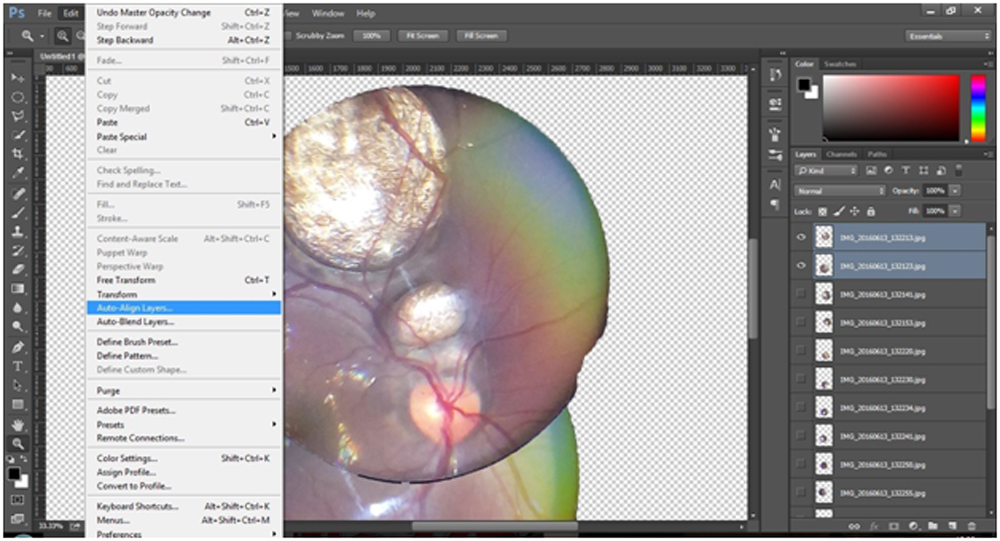
Task: Hide the IMG_20160613_132123.jpg layer
Action: click(x=801, y=265)
